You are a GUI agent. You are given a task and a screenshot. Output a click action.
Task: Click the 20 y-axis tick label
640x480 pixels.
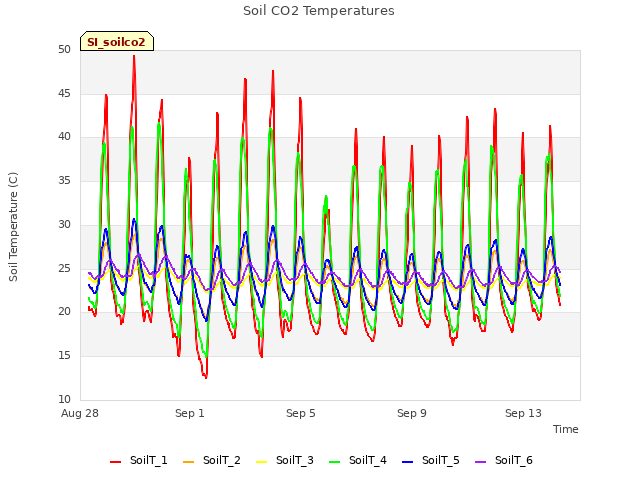[x=64, y=312]
